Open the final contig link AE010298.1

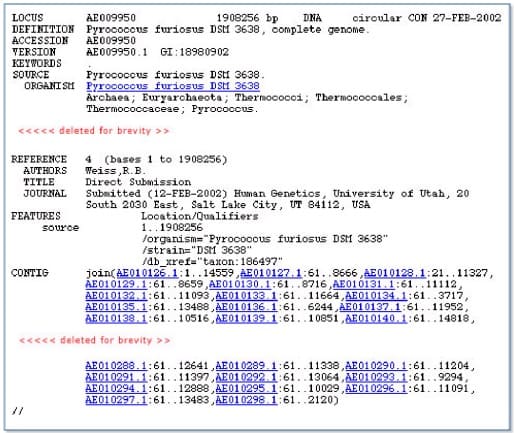tap(246, 400)
